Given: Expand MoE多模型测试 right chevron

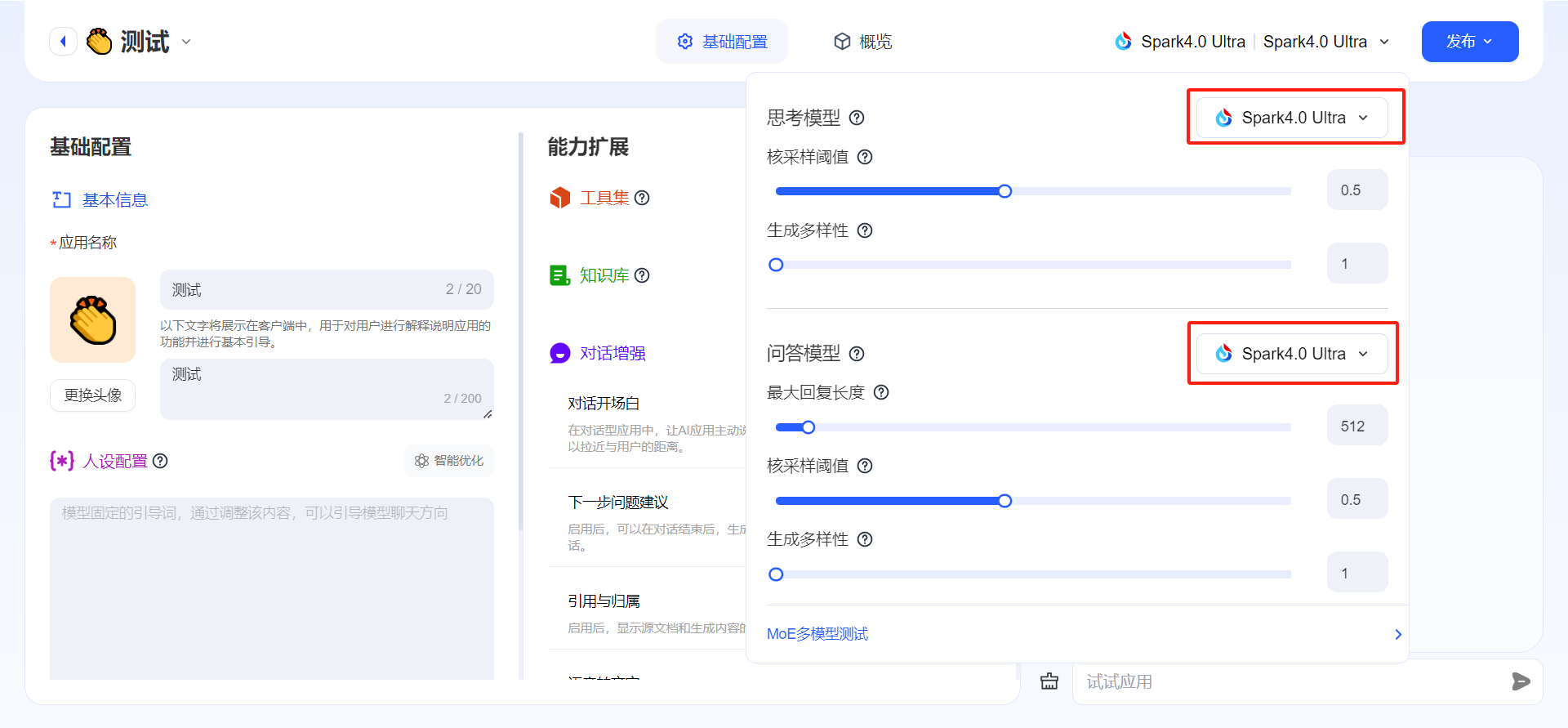Looking at the screenshot, I should (x=1398, y=634).
